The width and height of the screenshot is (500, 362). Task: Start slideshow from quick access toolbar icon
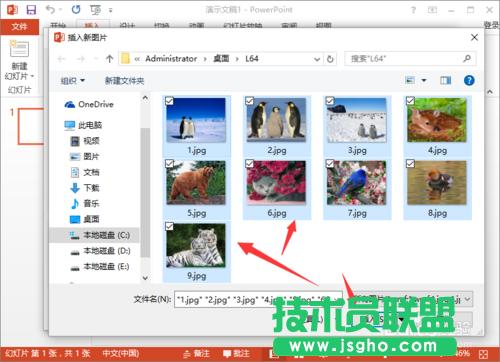coord(95,10)
